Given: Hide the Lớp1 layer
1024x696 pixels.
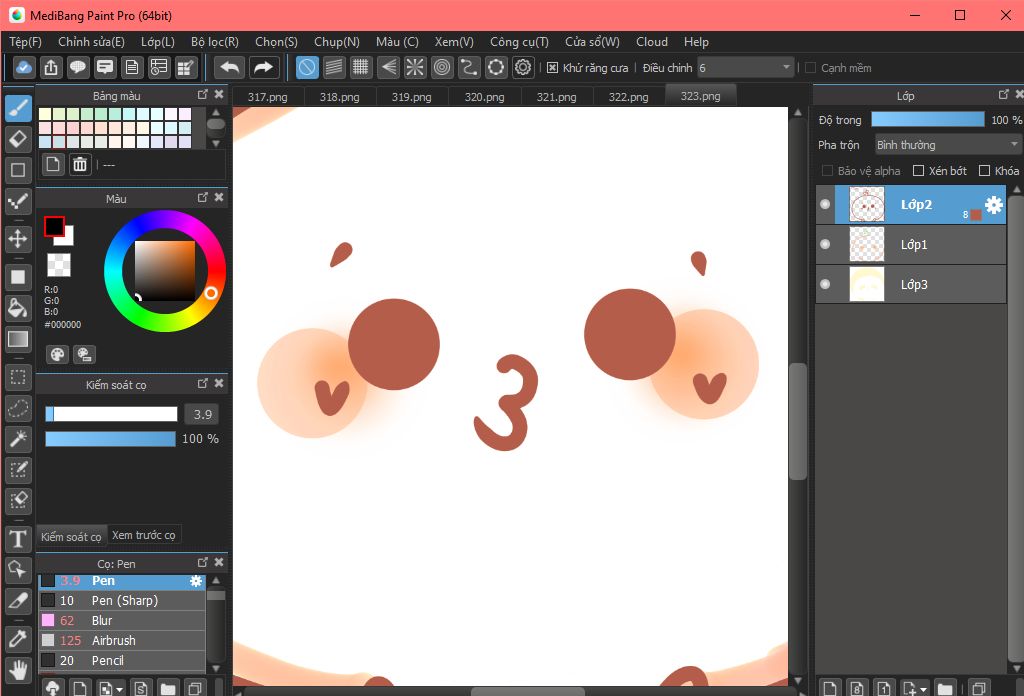Looking at the screenshot, I should tap(825, 244).
